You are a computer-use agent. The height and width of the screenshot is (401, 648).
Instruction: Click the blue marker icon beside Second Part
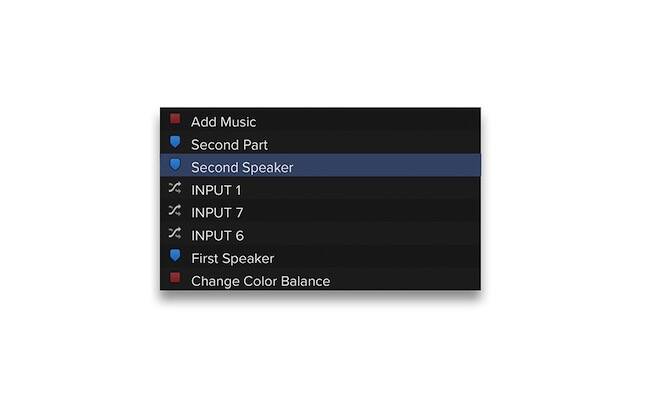pos(175,142)
